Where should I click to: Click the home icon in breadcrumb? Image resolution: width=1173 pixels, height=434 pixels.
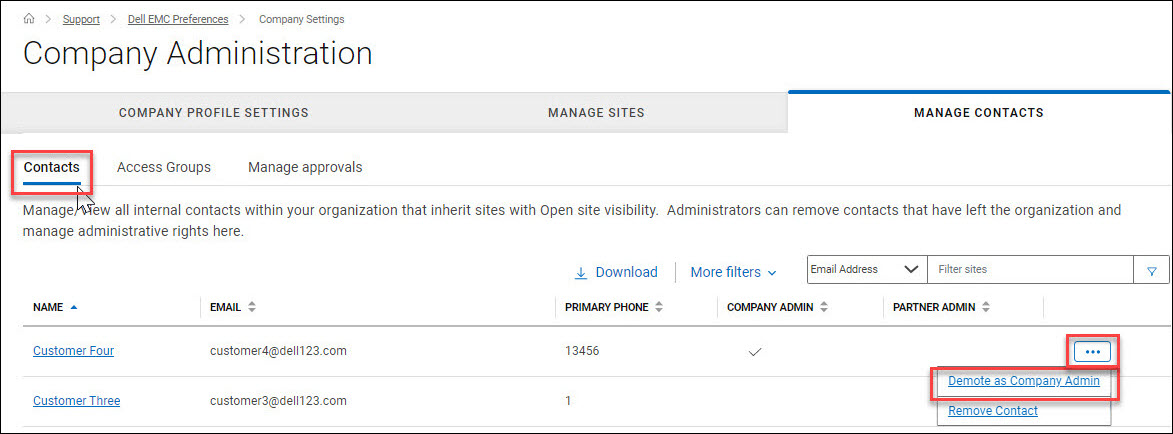(29, 19)
